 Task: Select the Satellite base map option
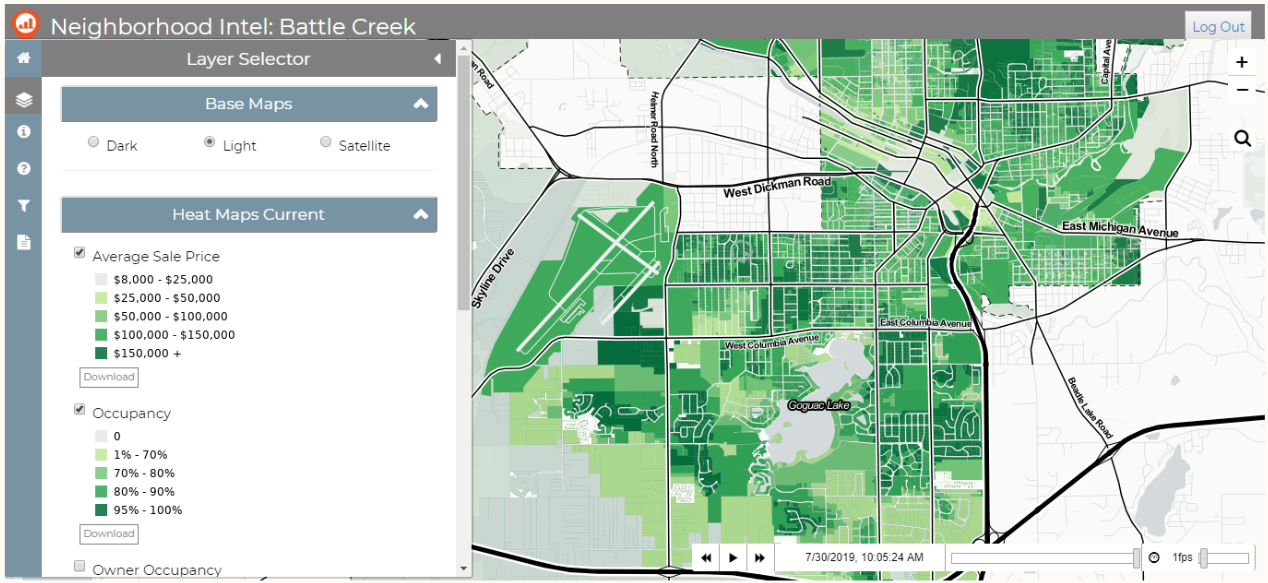click(x=326, y=143)
